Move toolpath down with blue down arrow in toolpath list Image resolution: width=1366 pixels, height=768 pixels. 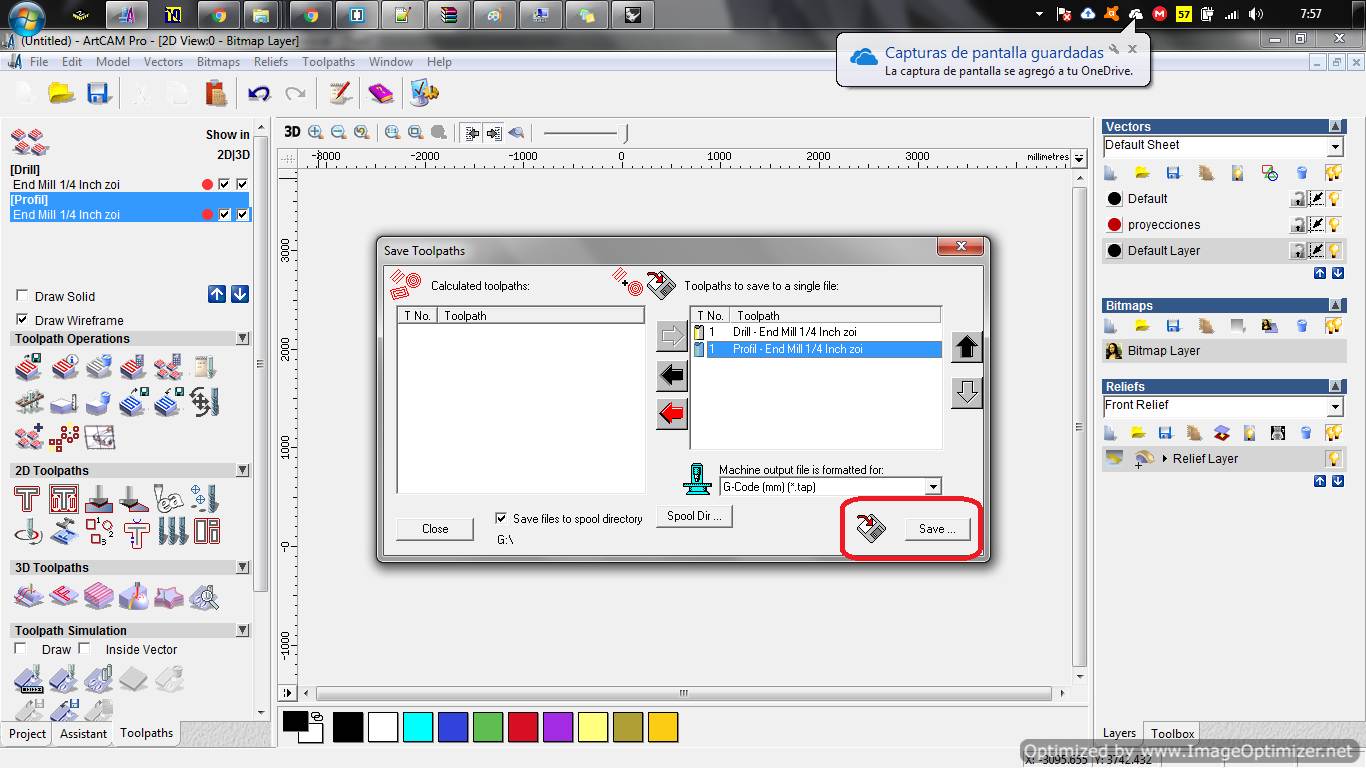(240, 294)
